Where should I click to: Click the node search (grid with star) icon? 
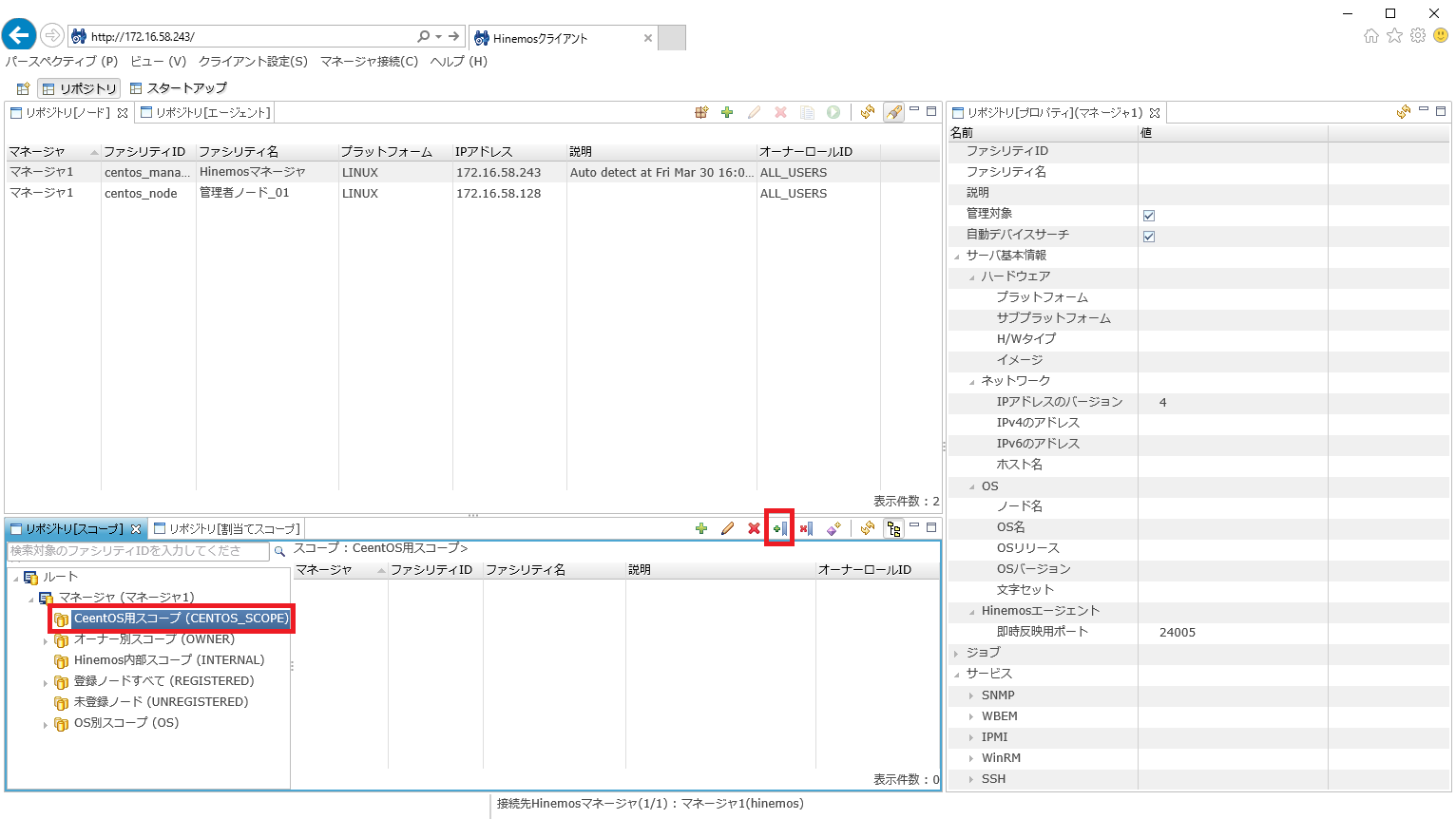[701, 112]
